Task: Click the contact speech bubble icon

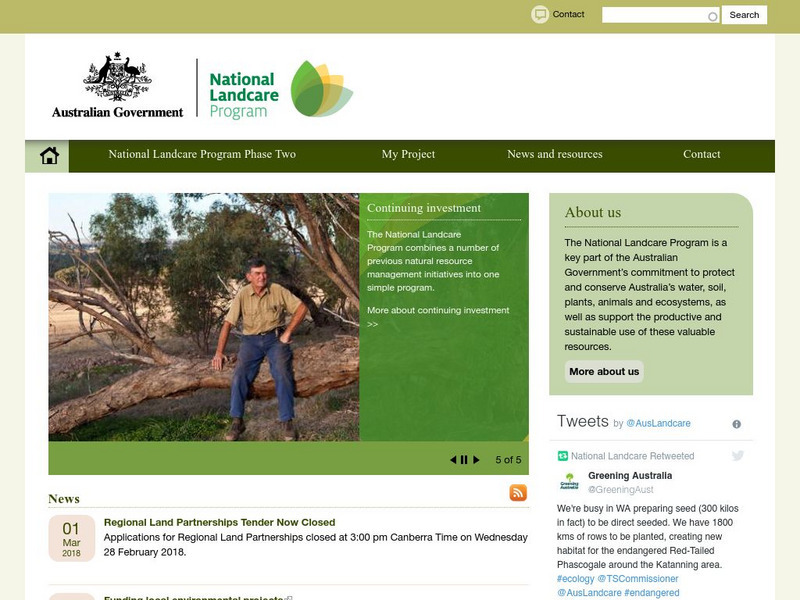Action: click(540, 14)
